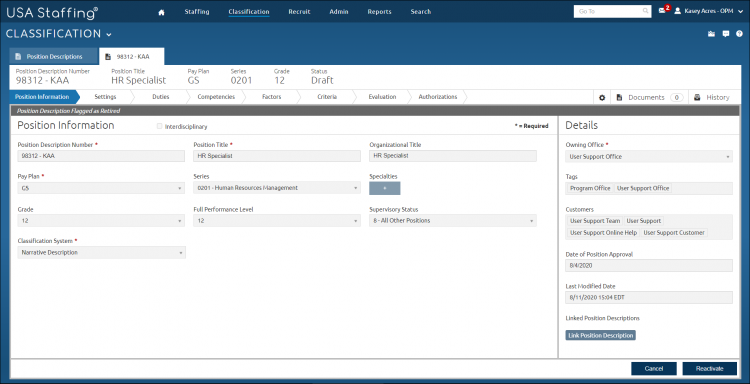750x384 pixels.
Task: Switch to the Position Descriptions tab
Action: click(x=54, y=56)
